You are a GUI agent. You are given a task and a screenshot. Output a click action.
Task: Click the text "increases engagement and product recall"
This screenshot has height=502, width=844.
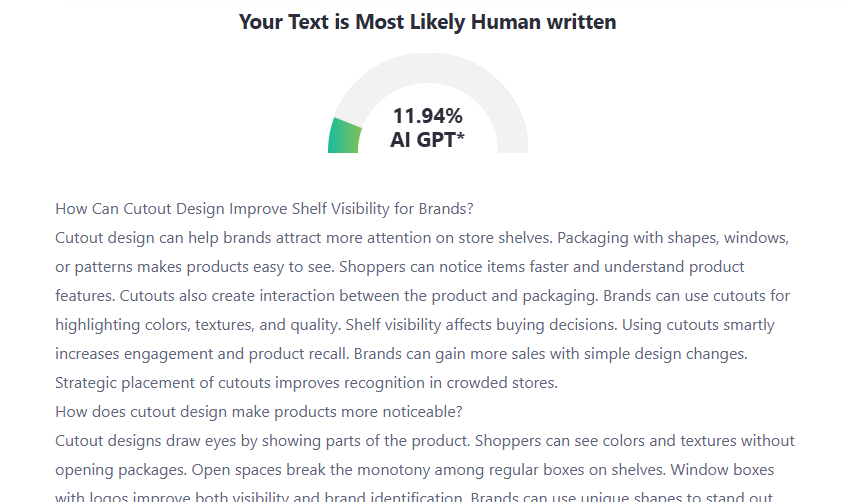200,354
